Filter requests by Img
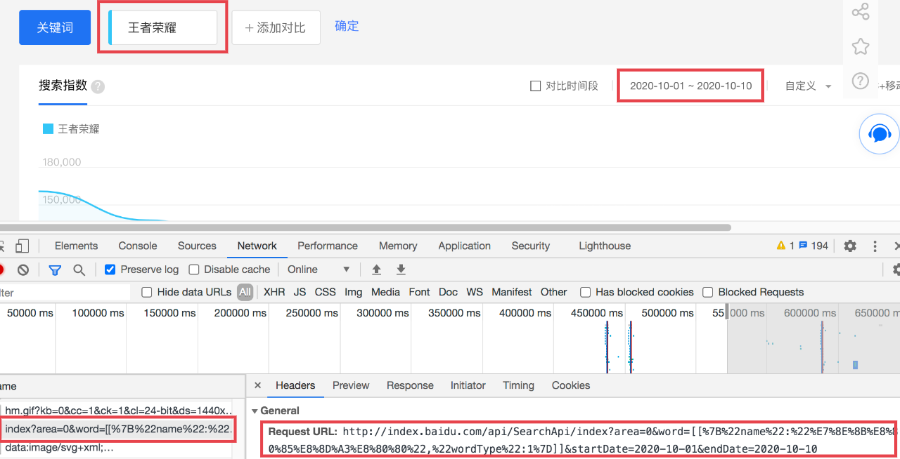The height and width of the screenshot is (459, 900). pos(353,292)
